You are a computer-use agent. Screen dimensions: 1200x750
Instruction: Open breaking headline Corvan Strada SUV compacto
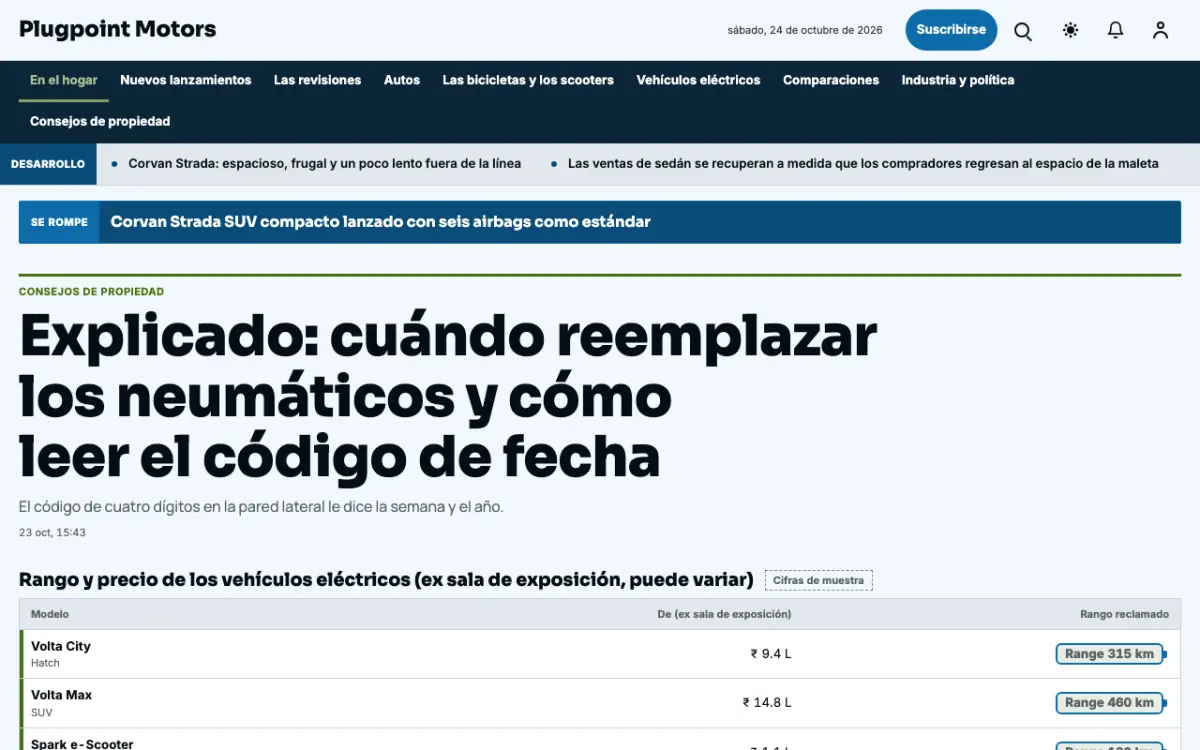[380, 222]
